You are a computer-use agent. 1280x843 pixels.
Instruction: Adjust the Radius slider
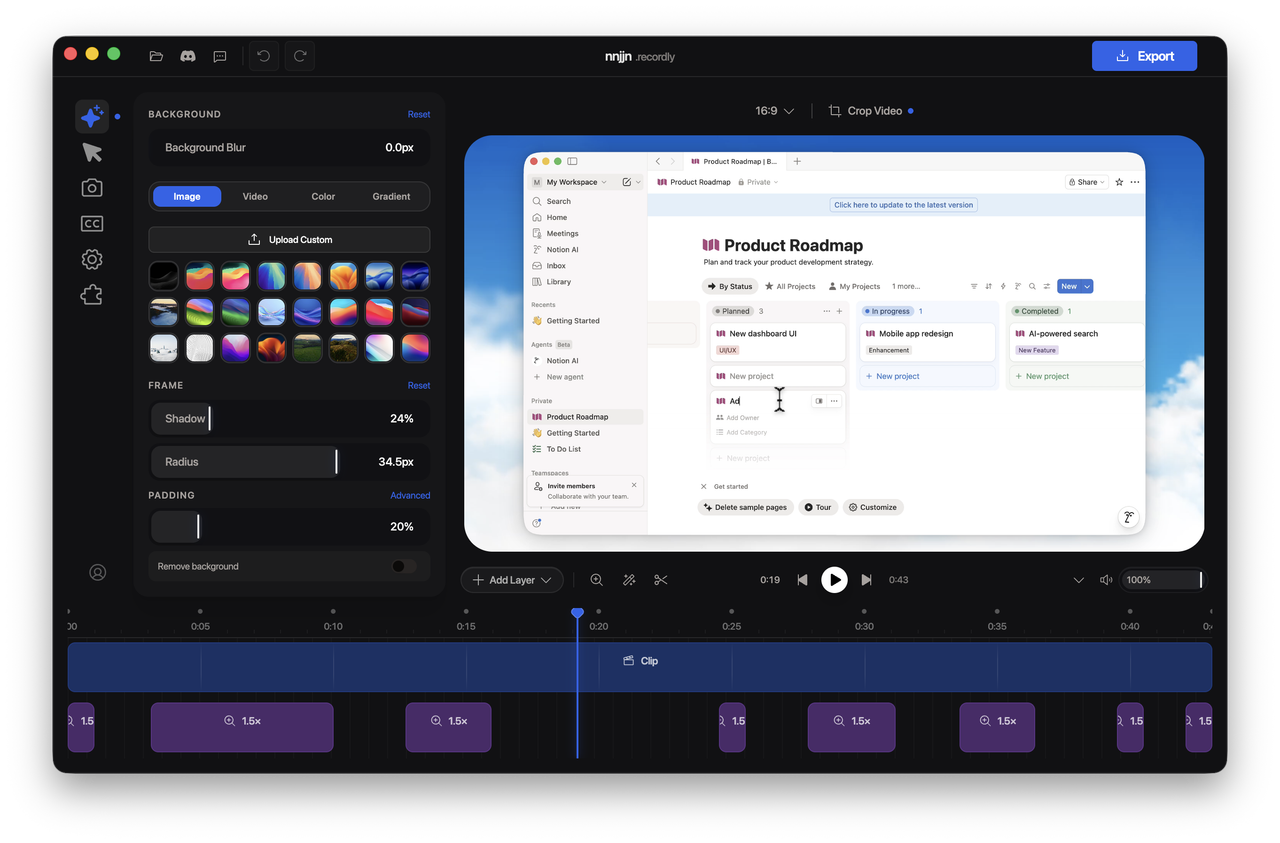click(289, 462)
